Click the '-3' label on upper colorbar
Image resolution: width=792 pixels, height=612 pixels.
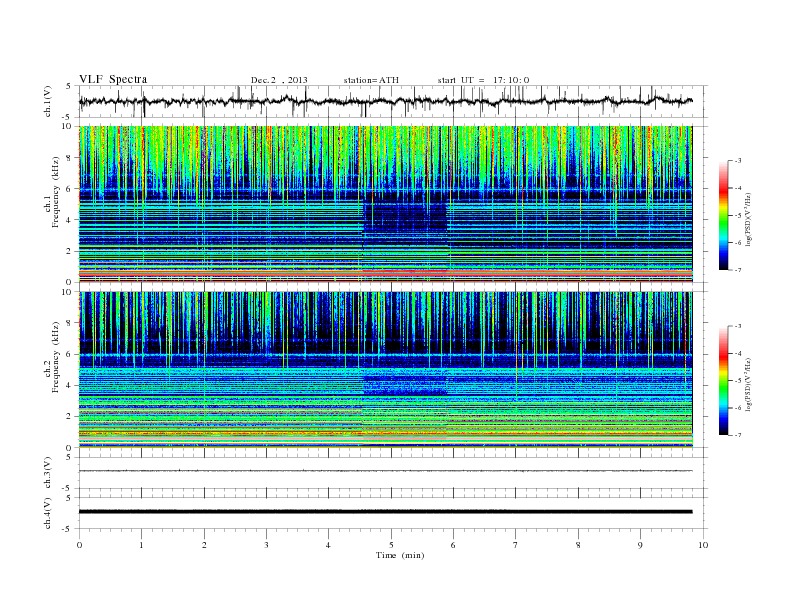[738, 161]
